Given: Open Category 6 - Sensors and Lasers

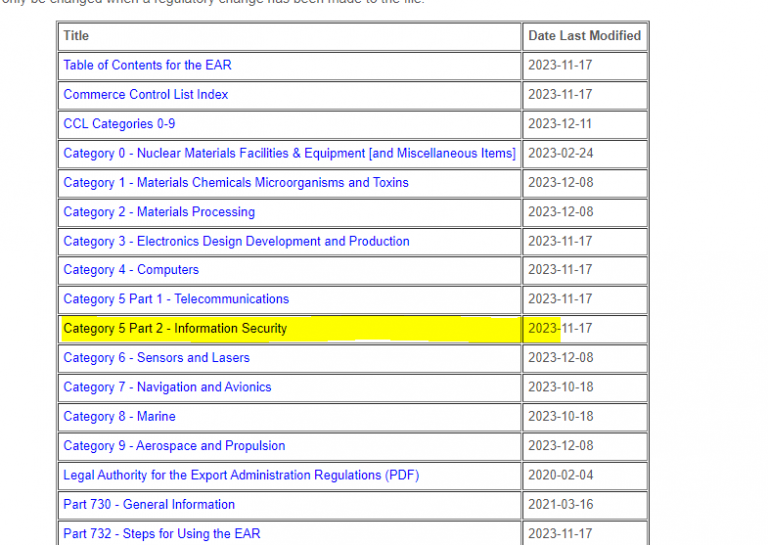Looking at the screenshot, I should [156, 358].
